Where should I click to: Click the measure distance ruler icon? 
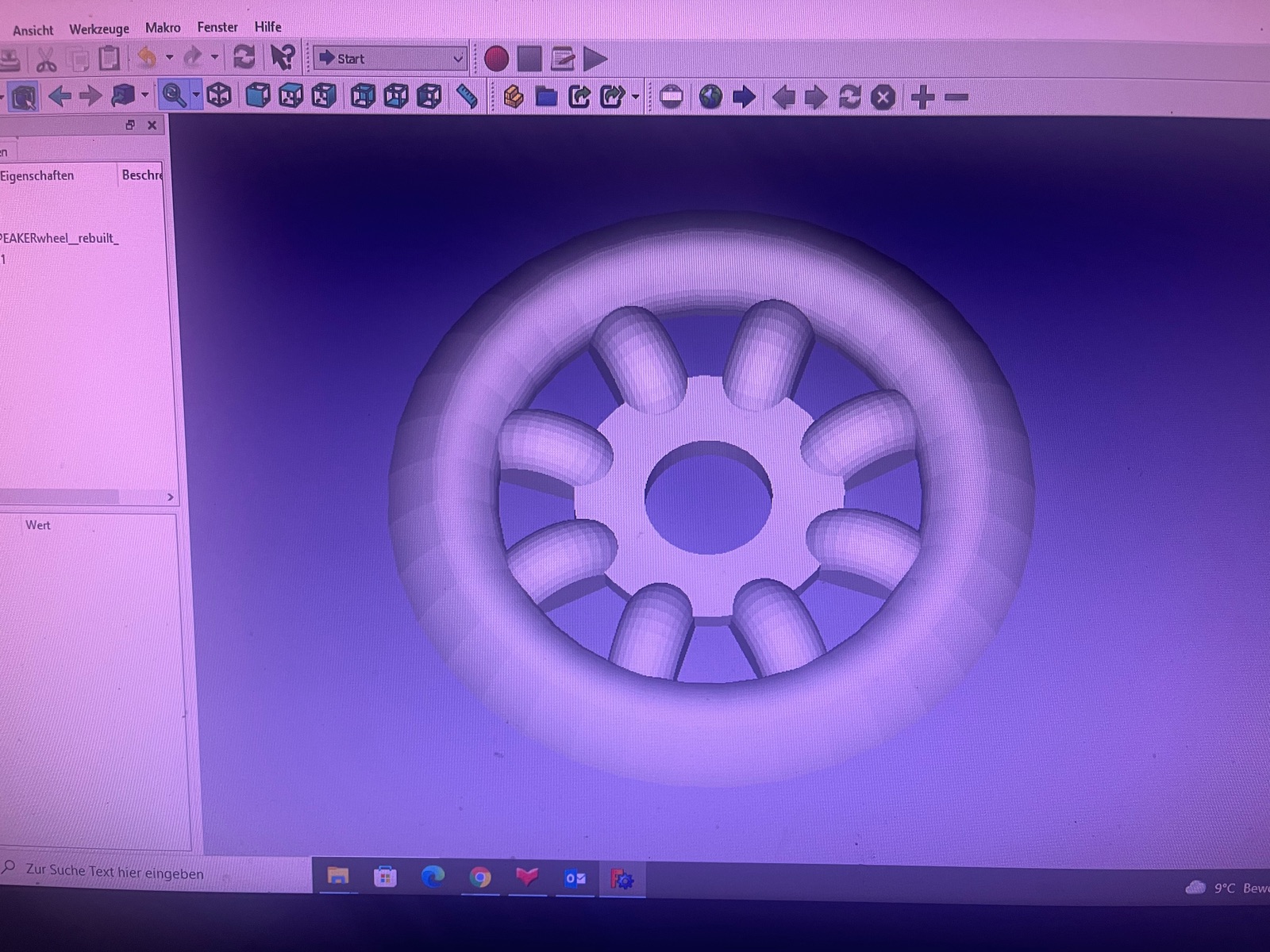(x=467, y=97)
